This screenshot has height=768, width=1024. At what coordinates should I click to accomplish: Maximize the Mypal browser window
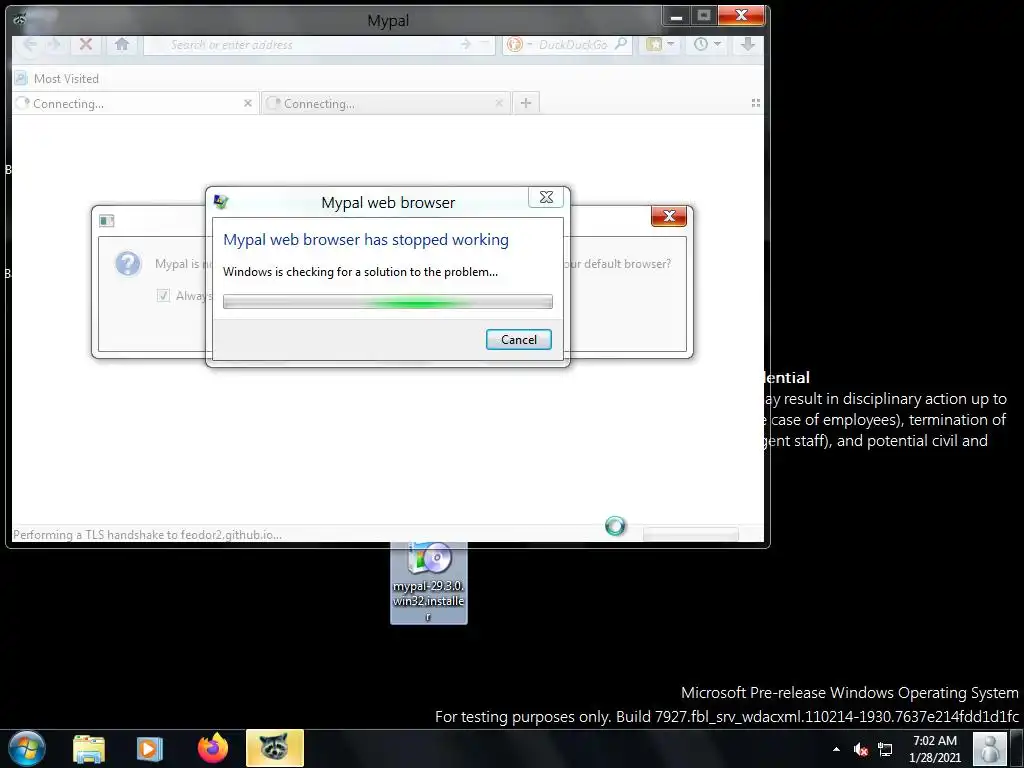click(x=704, y=16)
